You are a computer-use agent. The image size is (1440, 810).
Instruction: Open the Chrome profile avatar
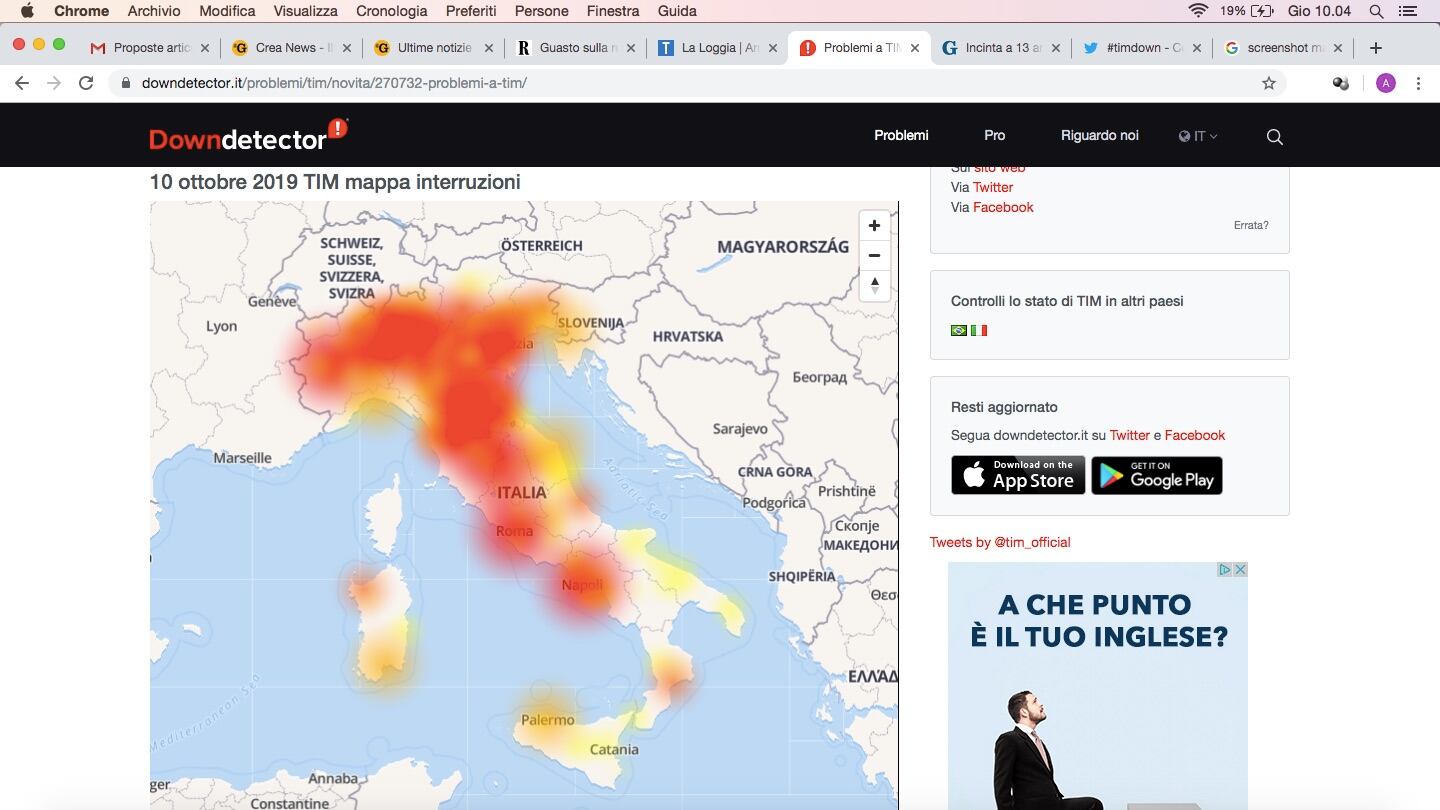click(1385, 83)
